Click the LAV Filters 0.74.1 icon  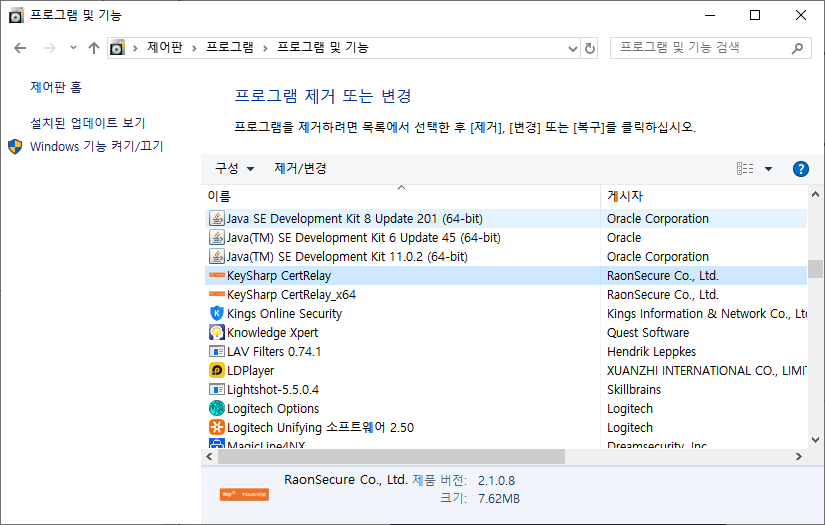coord(216,351)
